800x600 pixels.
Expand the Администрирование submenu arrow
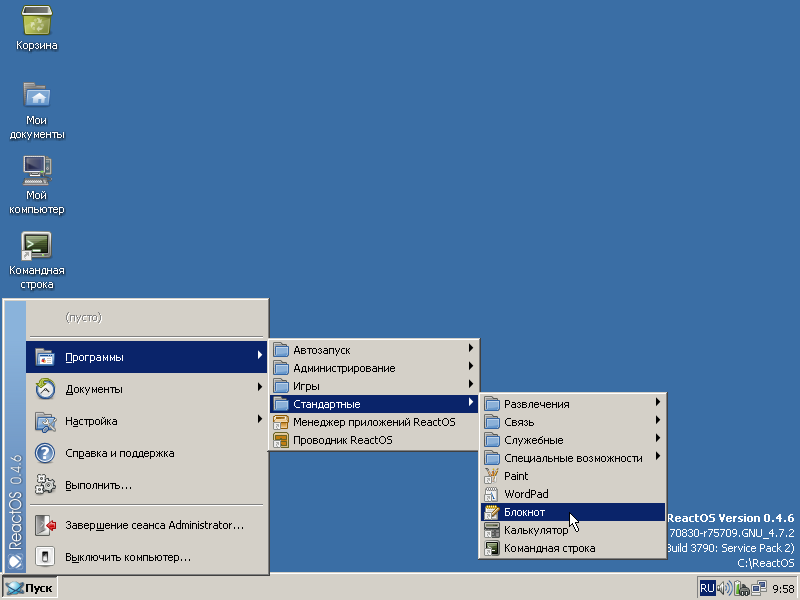pos(470,366)
